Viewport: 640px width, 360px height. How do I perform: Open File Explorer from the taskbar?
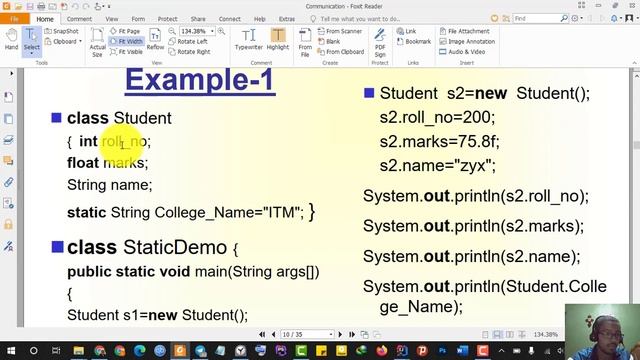tap(78, 351)
